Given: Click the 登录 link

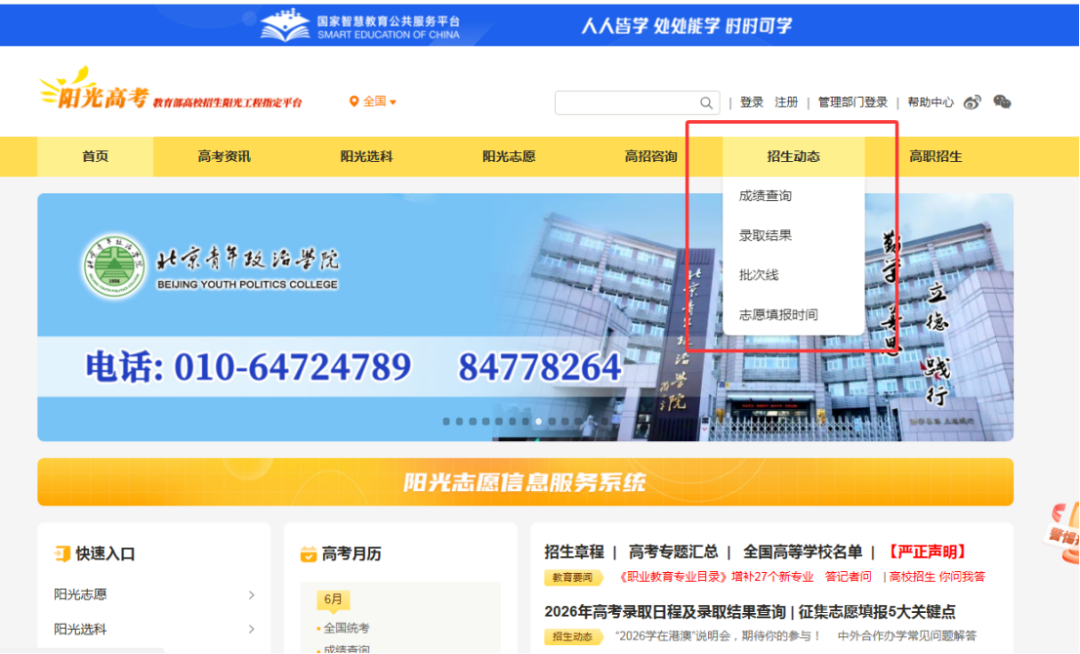Looking at the screenshot, I should click(x=751, y=102).
